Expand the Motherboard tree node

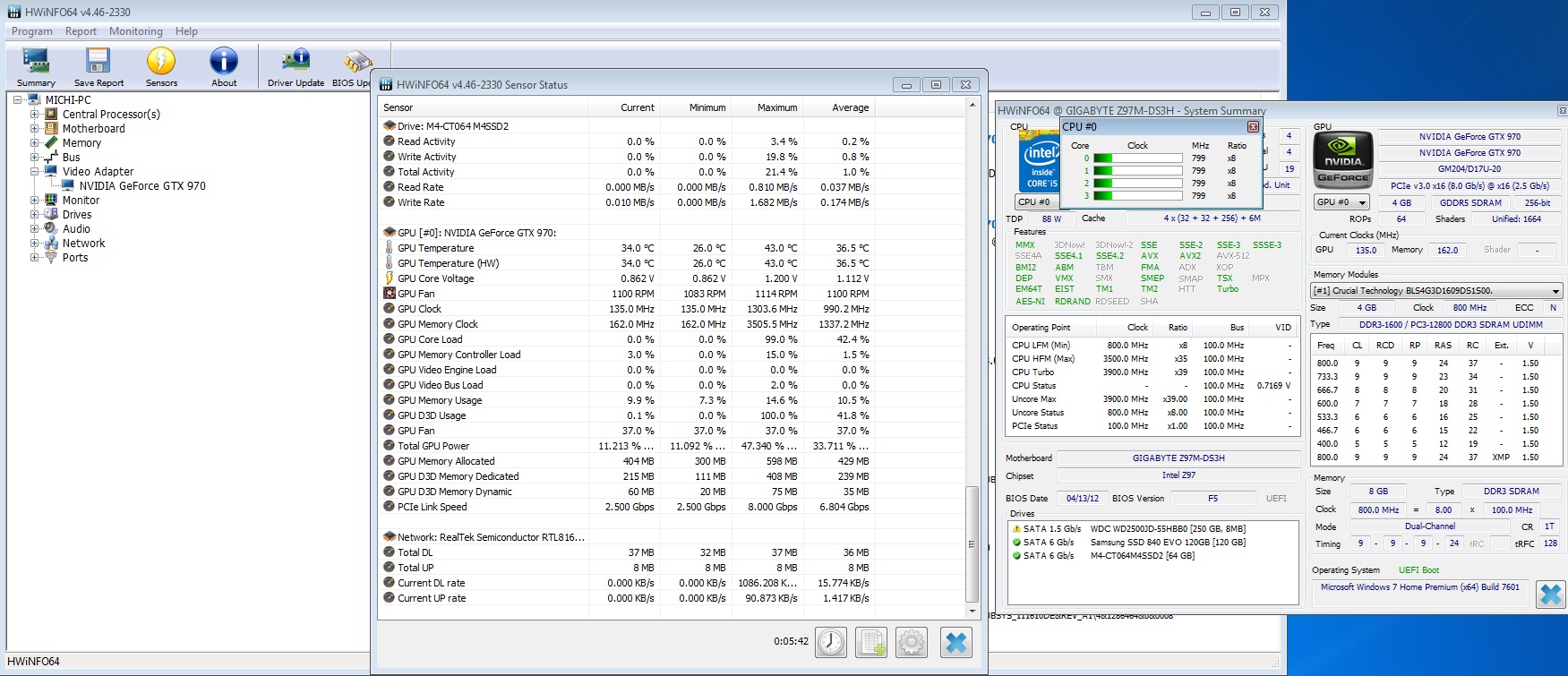point(35,128)
